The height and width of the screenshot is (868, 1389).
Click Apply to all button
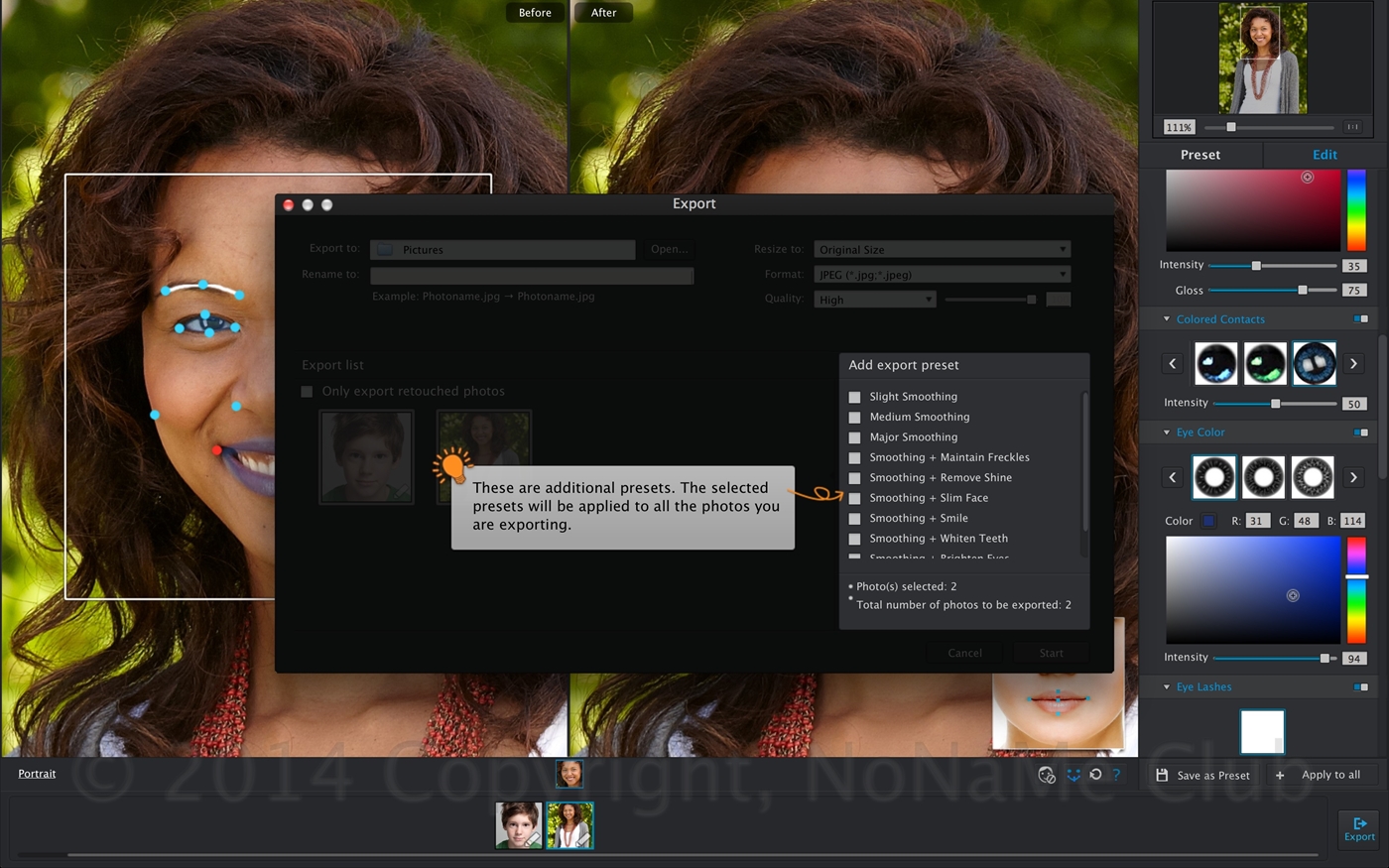tap(1321, 775)
